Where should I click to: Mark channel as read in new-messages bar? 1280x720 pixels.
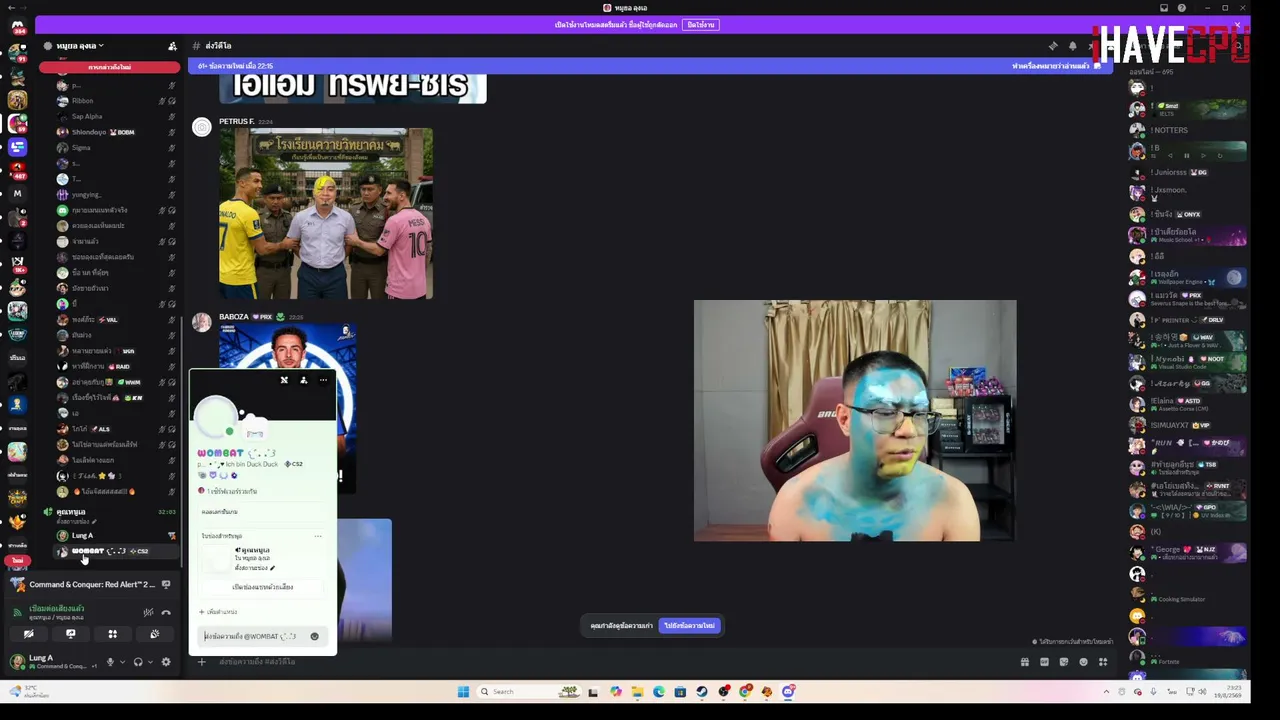click(x=1056, y=66)
